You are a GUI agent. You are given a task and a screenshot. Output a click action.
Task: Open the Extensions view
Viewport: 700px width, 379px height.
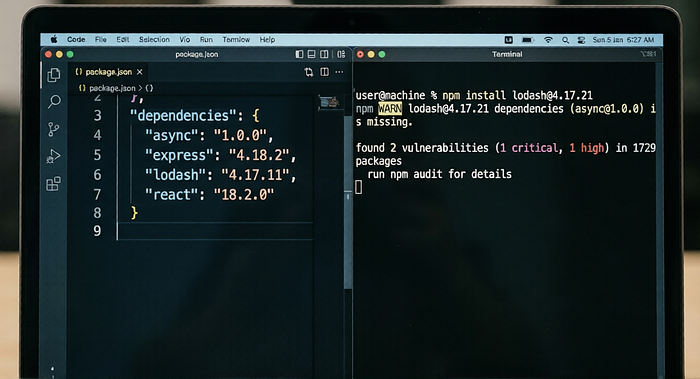pyautogui.click(x=54, y=183)
